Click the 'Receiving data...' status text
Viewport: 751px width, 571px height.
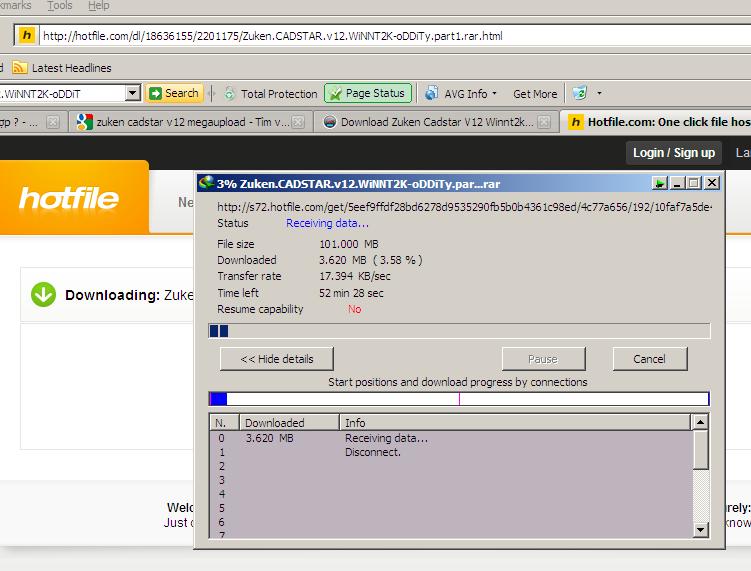(327, 223)
